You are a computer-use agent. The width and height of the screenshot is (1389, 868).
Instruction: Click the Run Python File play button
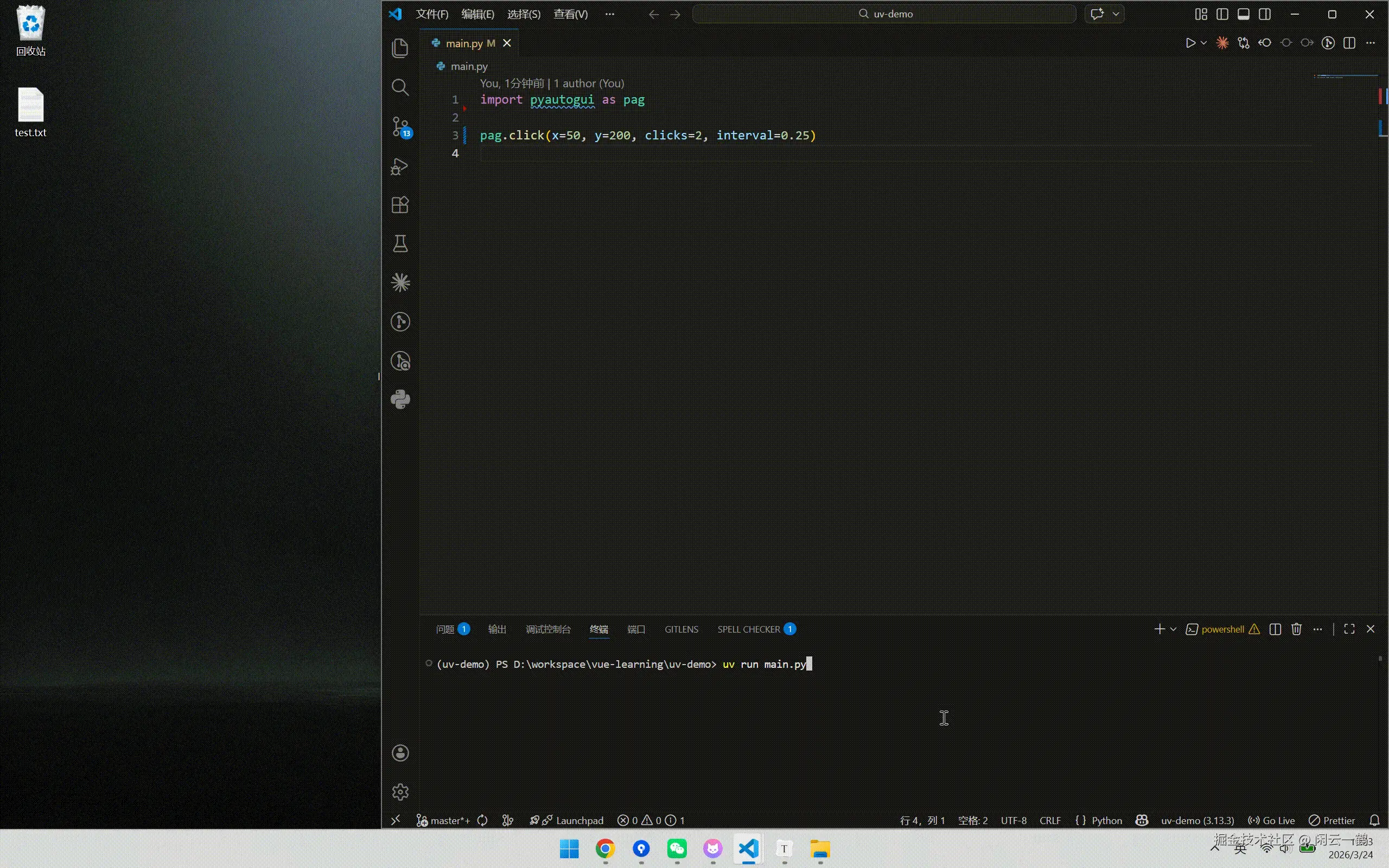(1190, 43)
